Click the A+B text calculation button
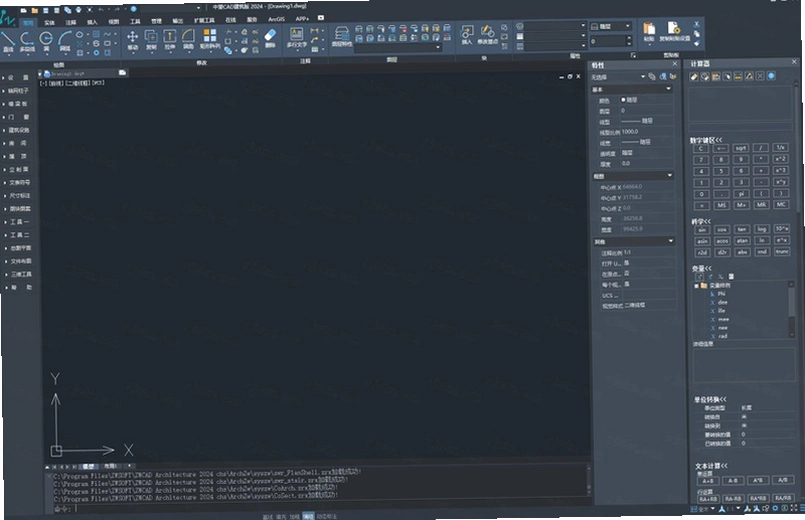The width and height of the screenshot is (805, 520). tap(707, 481)
